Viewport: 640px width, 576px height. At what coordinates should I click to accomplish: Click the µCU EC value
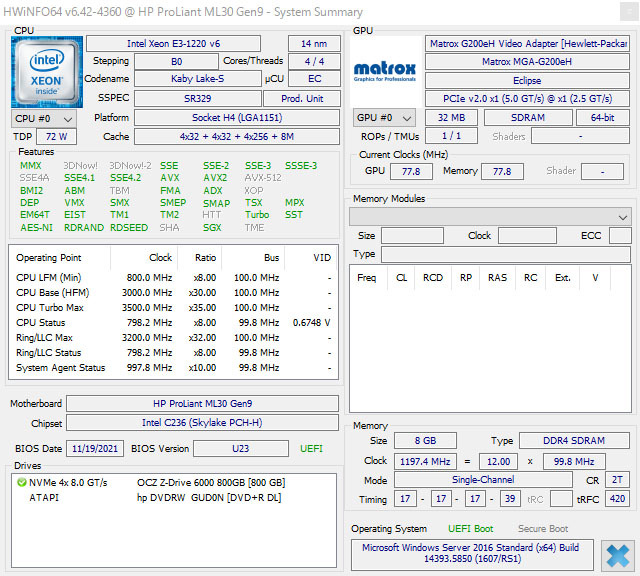pyautogui.click(x=314, y=79)
